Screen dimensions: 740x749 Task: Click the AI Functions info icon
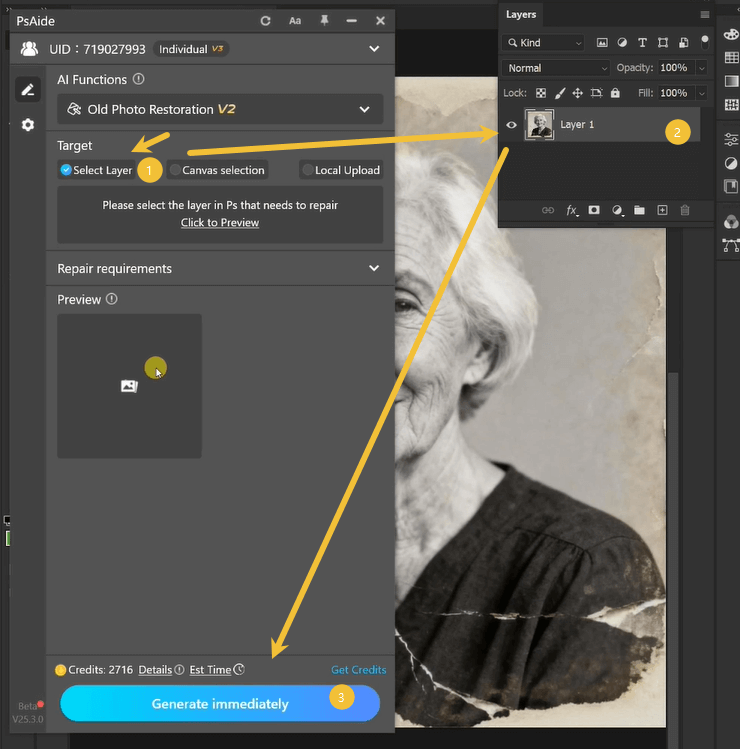point(139,79)
